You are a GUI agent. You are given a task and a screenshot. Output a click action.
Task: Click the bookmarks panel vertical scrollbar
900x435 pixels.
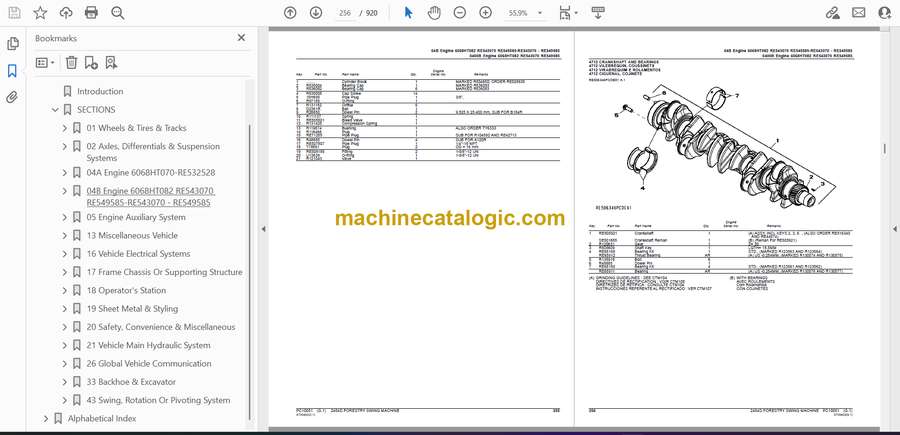click(x=250, y=273)
